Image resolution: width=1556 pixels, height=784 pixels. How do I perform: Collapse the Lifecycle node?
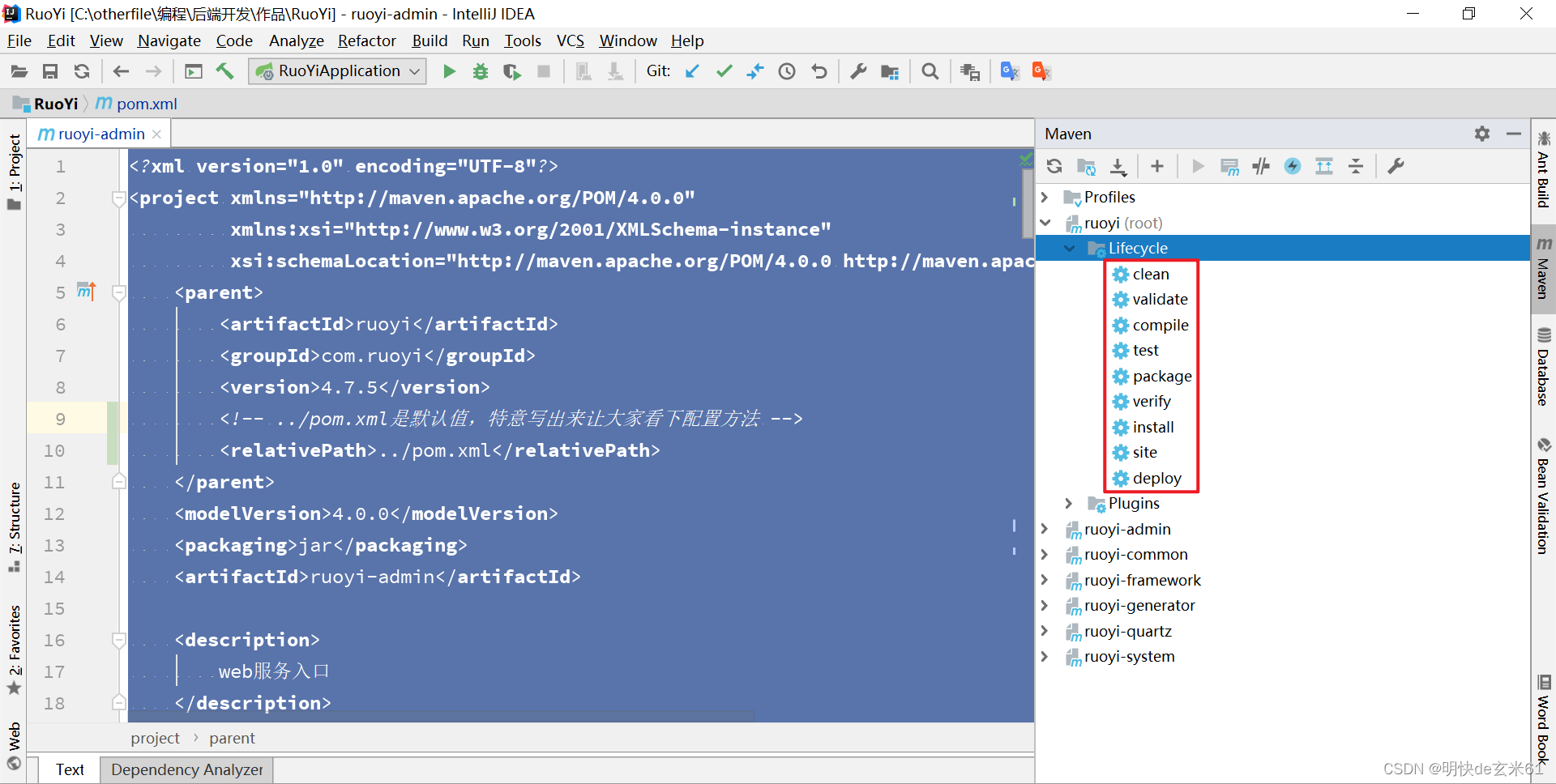coord(1070,248)
